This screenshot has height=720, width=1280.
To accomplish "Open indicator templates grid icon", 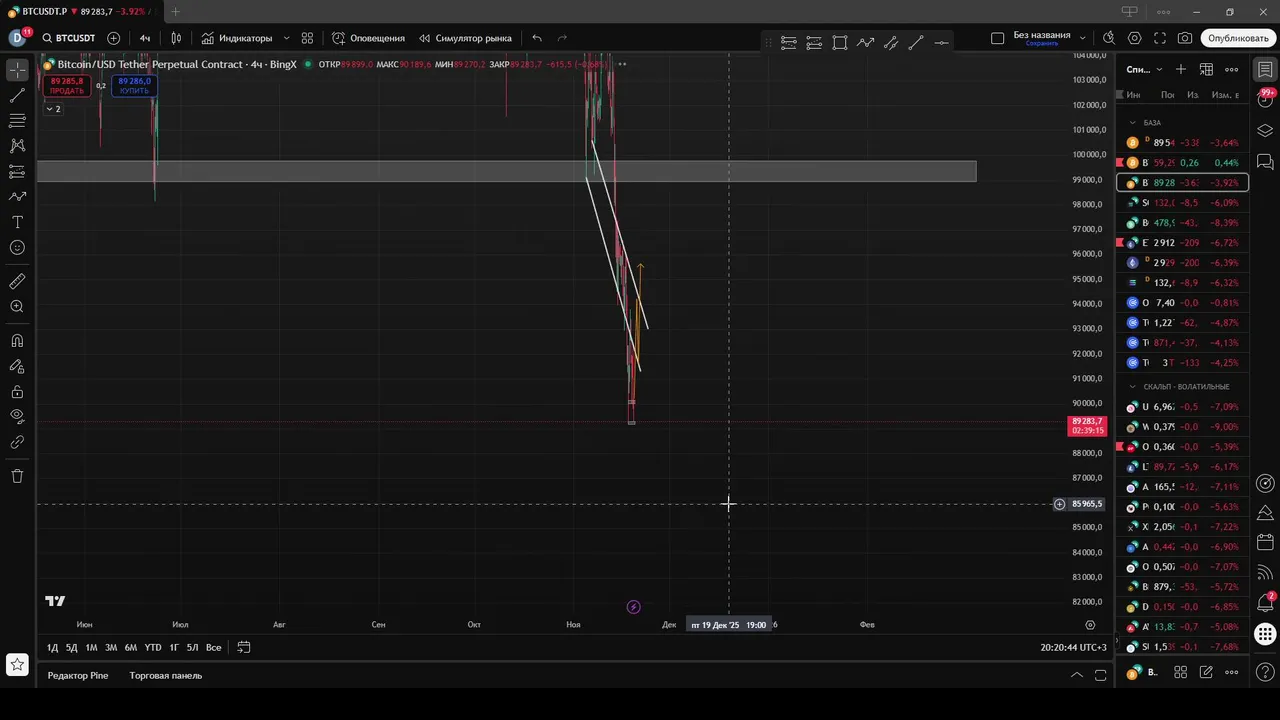I will [x=307, y=38].
